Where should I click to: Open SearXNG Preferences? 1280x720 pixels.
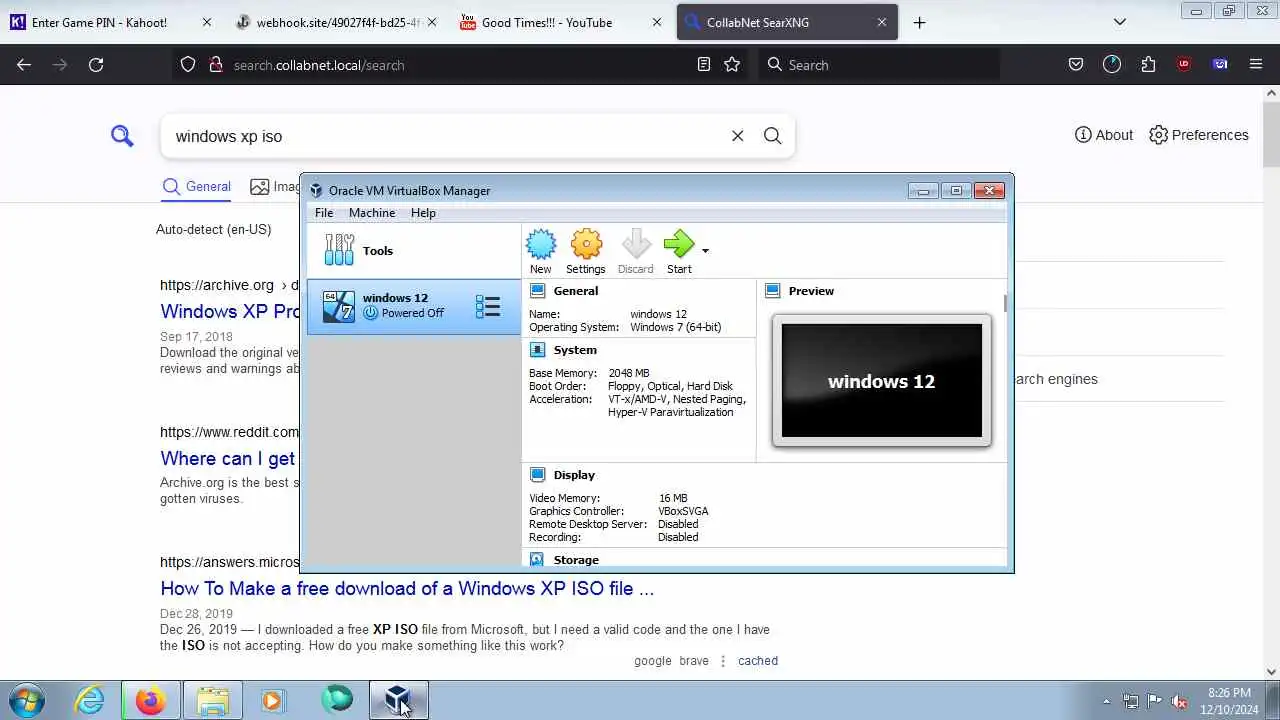click(x=1199, y=135)
